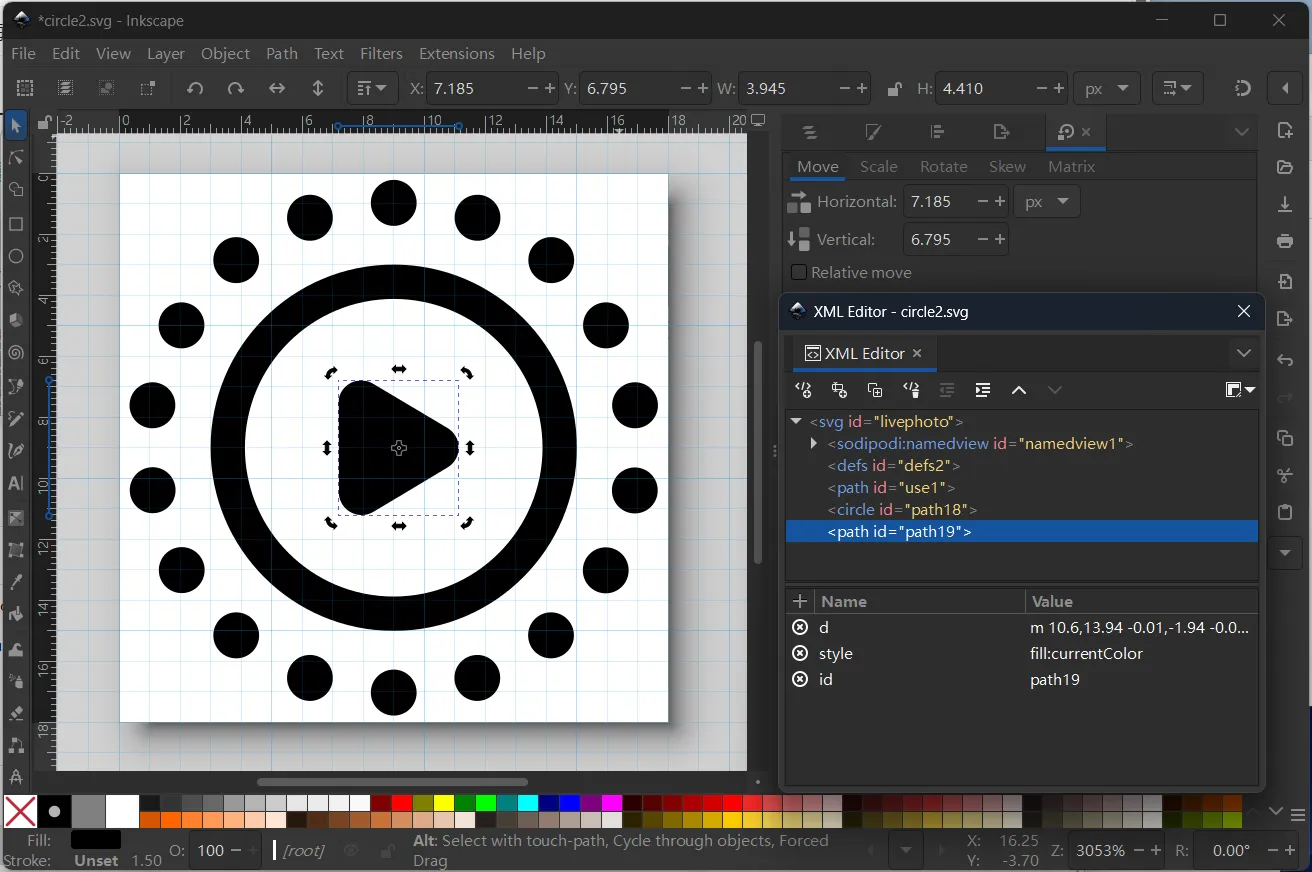Delete node in XML Editor
The width and height of the screenshot is (1312, 872).
[911, 390]
